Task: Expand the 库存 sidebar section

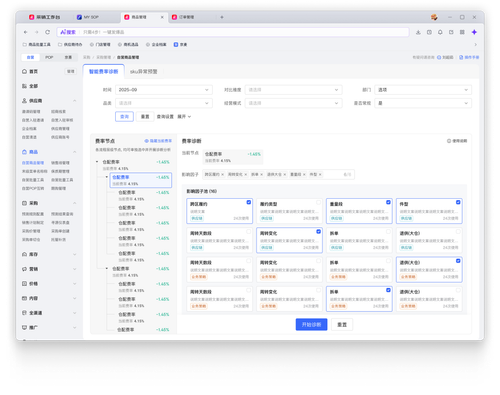Action: (x=75, y=254)
